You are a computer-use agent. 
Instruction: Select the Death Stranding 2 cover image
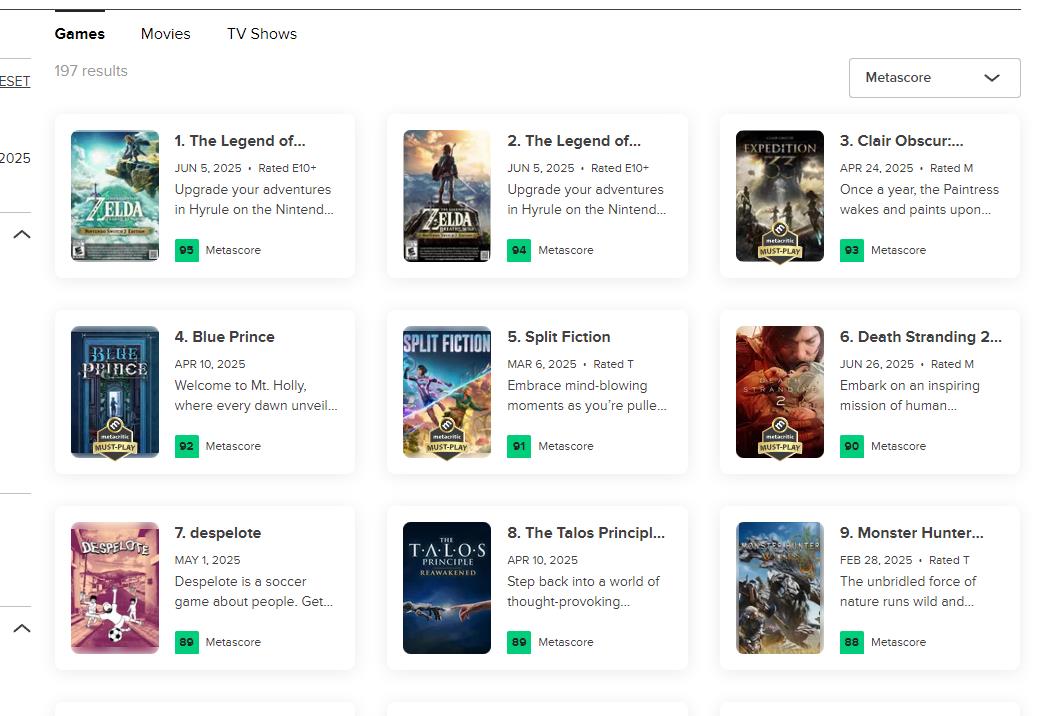(x=779, y=392)
